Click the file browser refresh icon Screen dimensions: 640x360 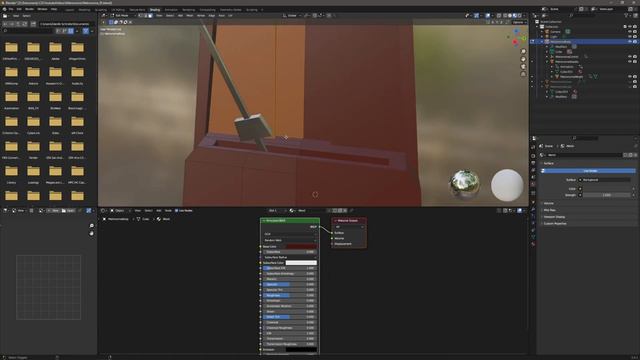coord(24,24)
